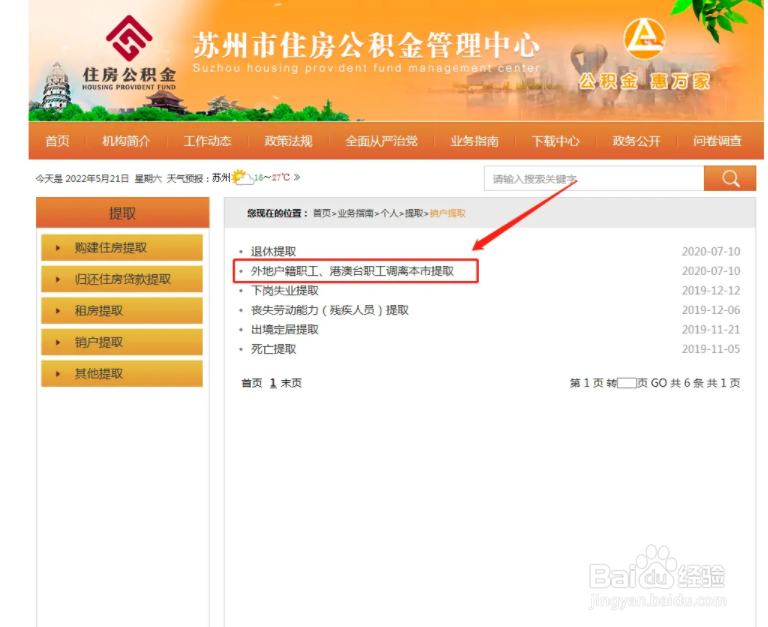
Task: Open the 下岗失业提取 article link
Action: (x=285, y=290)
